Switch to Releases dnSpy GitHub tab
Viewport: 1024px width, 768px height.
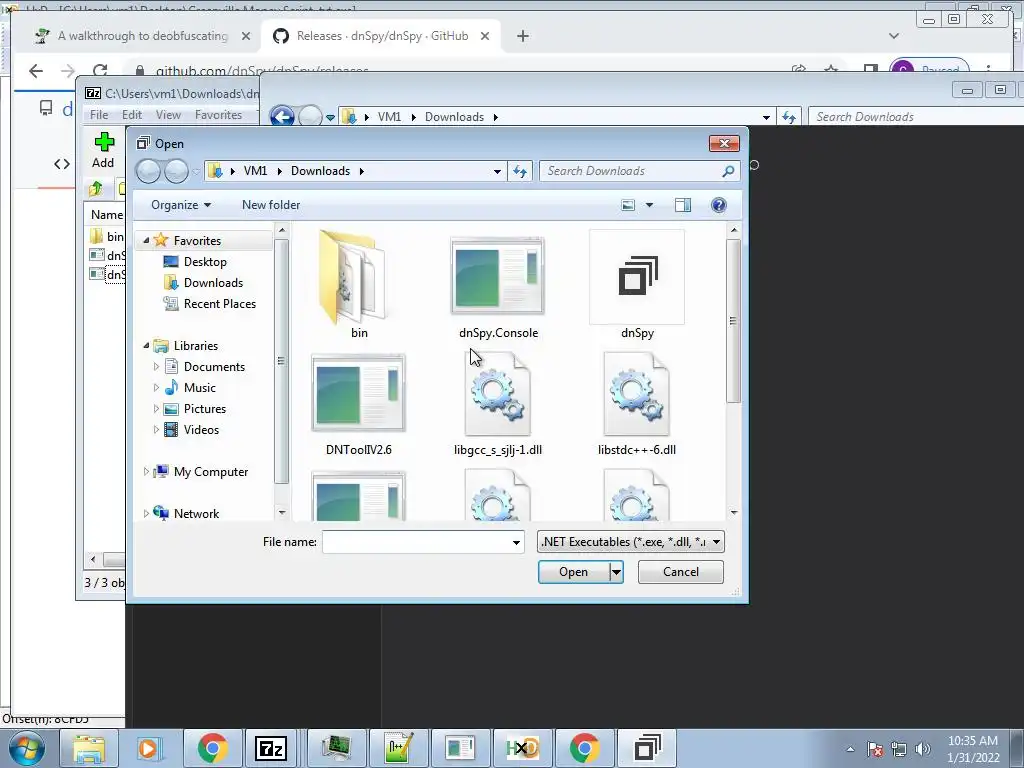tap(382, 36)
